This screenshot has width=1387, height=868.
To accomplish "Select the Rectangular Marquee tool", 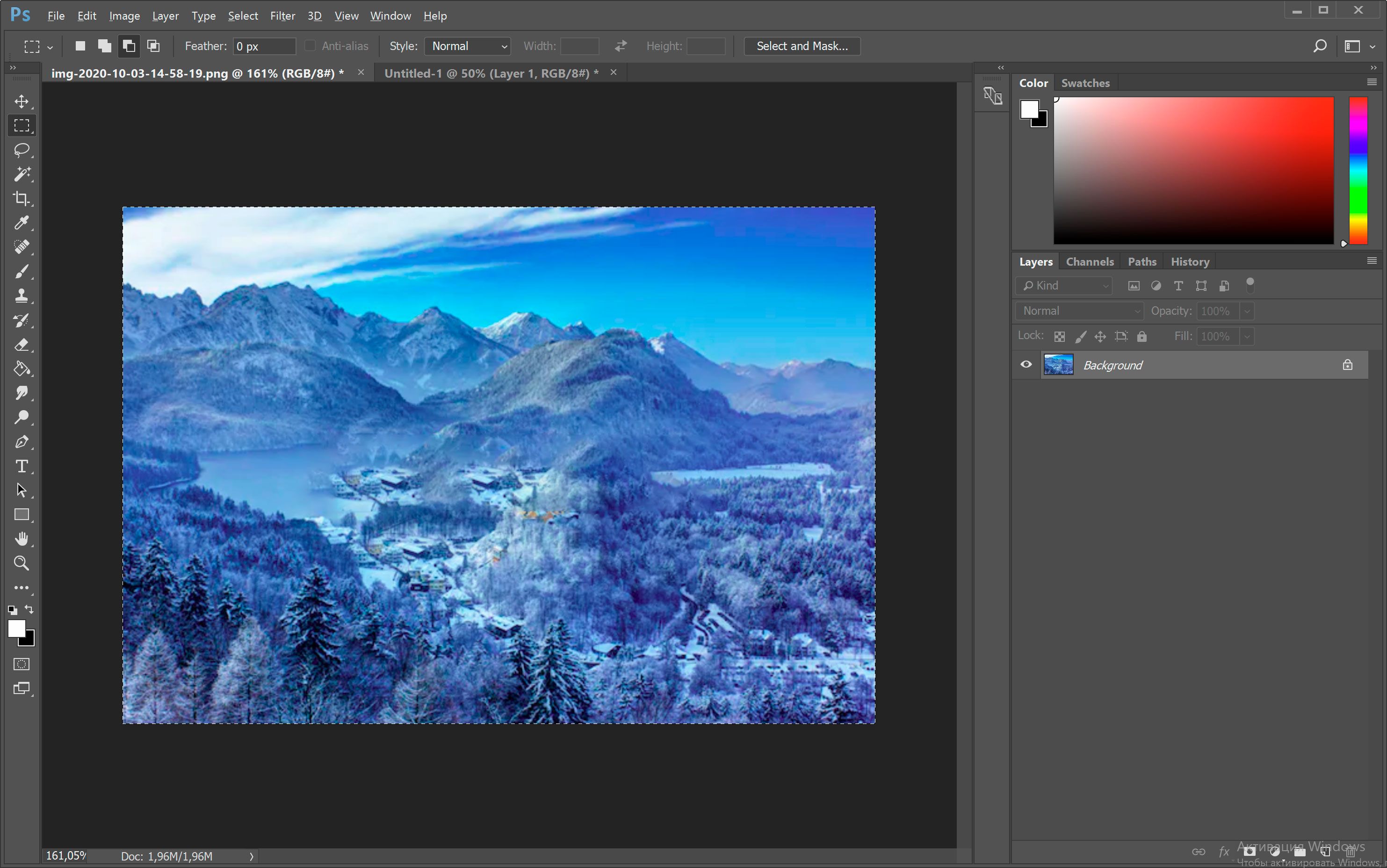I will tap(22, 124).
